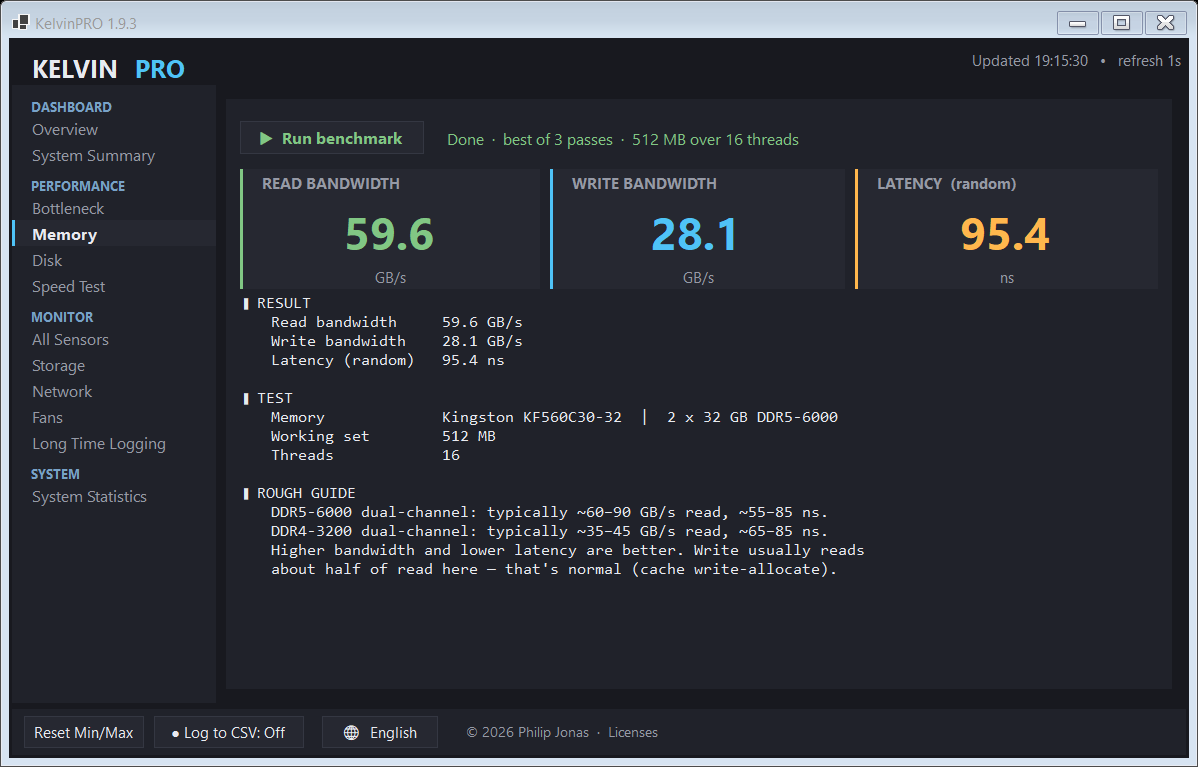This screenshot has width=1198, height=767.
Task: Click the 'DDR5-6000 dual-channel' guide line
Action: tap(549, 512)
